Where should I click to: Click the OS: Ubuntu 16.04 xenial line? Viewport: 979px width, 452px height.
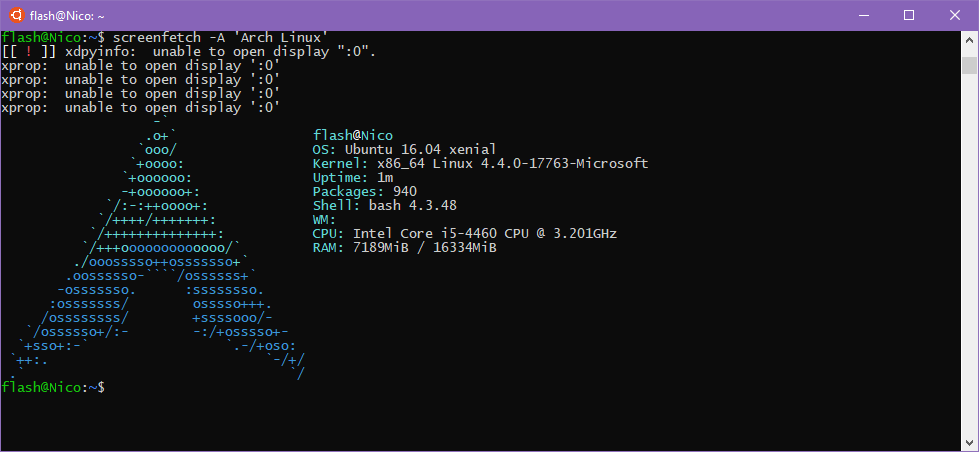pyautogui.click(x=404, y=150)
